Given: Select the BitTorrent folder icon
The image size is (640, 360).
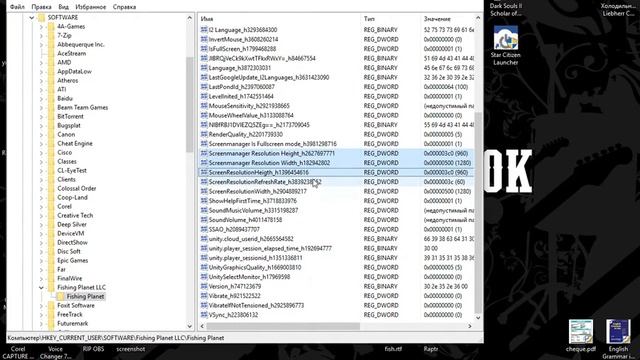Looking at the screenshot, I should 51,116.
